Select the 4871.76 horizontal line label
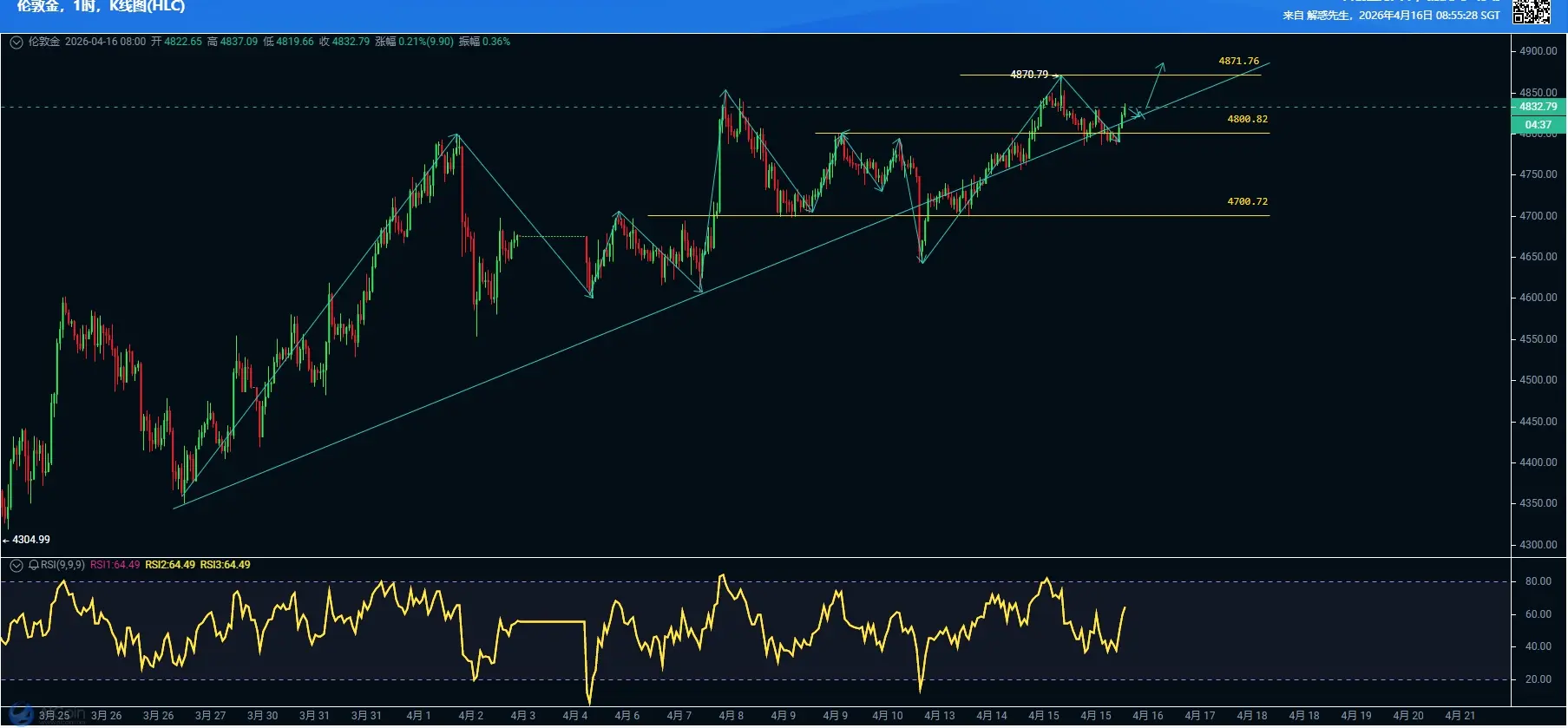 click(1238, 61)
